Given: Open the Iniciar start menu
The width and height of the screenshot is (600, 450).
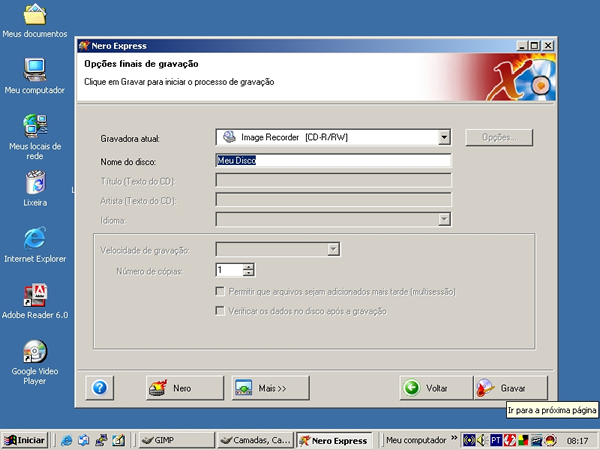Looking at the screenshot, I should pyautogui.click(x=24, y=440).
